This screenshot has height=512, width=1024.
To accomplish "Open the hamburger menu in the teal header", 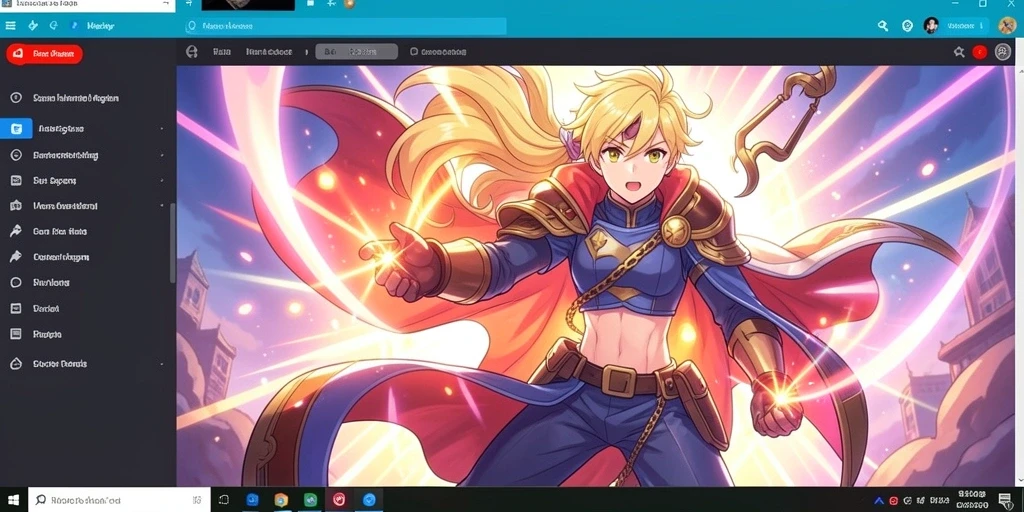I will pos(10,25).
